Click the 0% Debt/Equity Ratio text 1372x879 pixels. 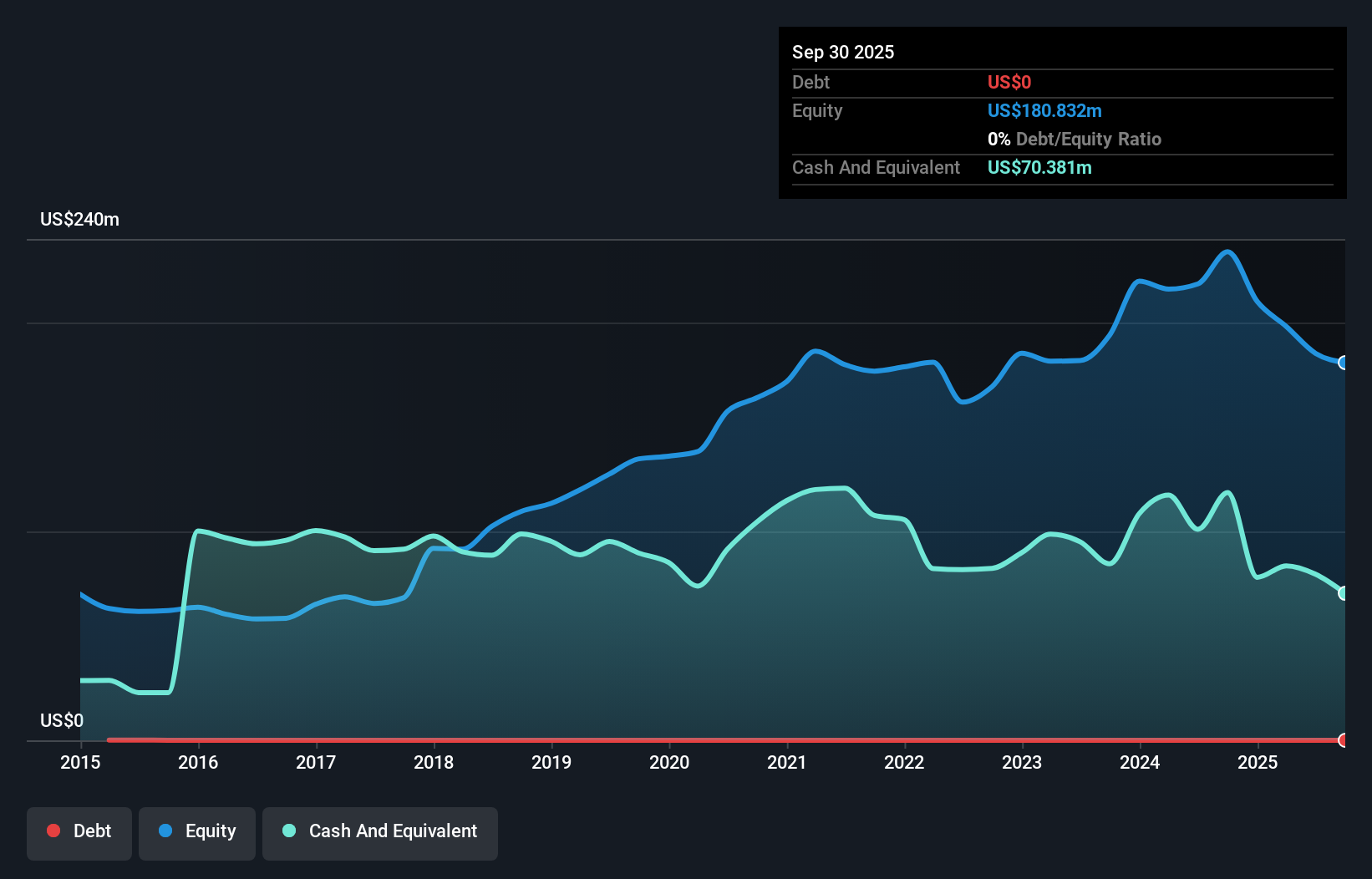click(1074, 139)
